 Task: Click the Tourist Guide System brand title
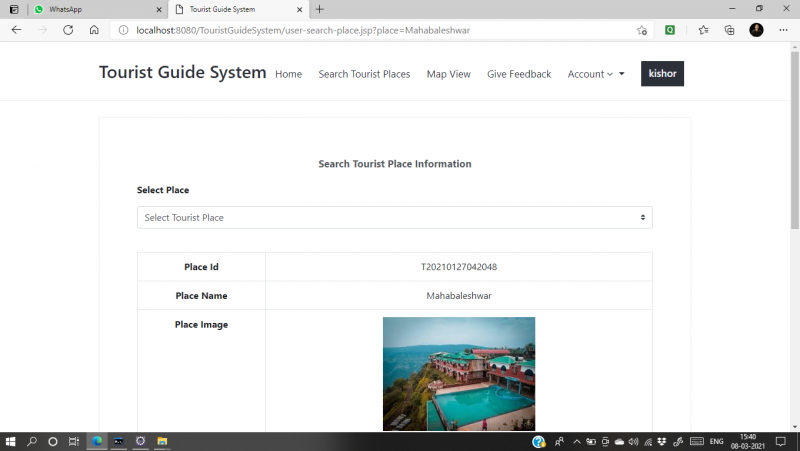pos(183,72)
